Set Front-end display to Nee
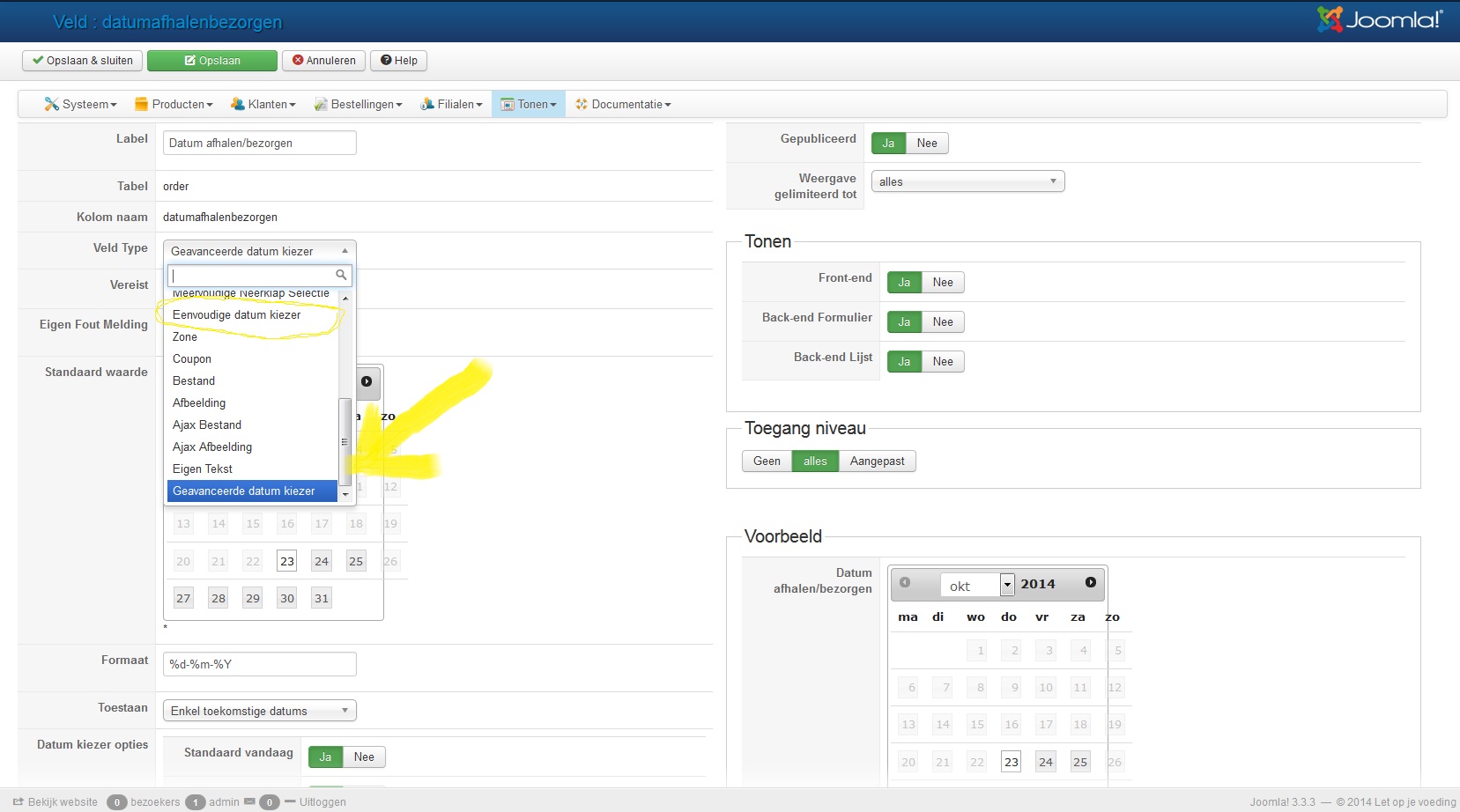This screenshot has height=812, width=1460. pos(943,283)
